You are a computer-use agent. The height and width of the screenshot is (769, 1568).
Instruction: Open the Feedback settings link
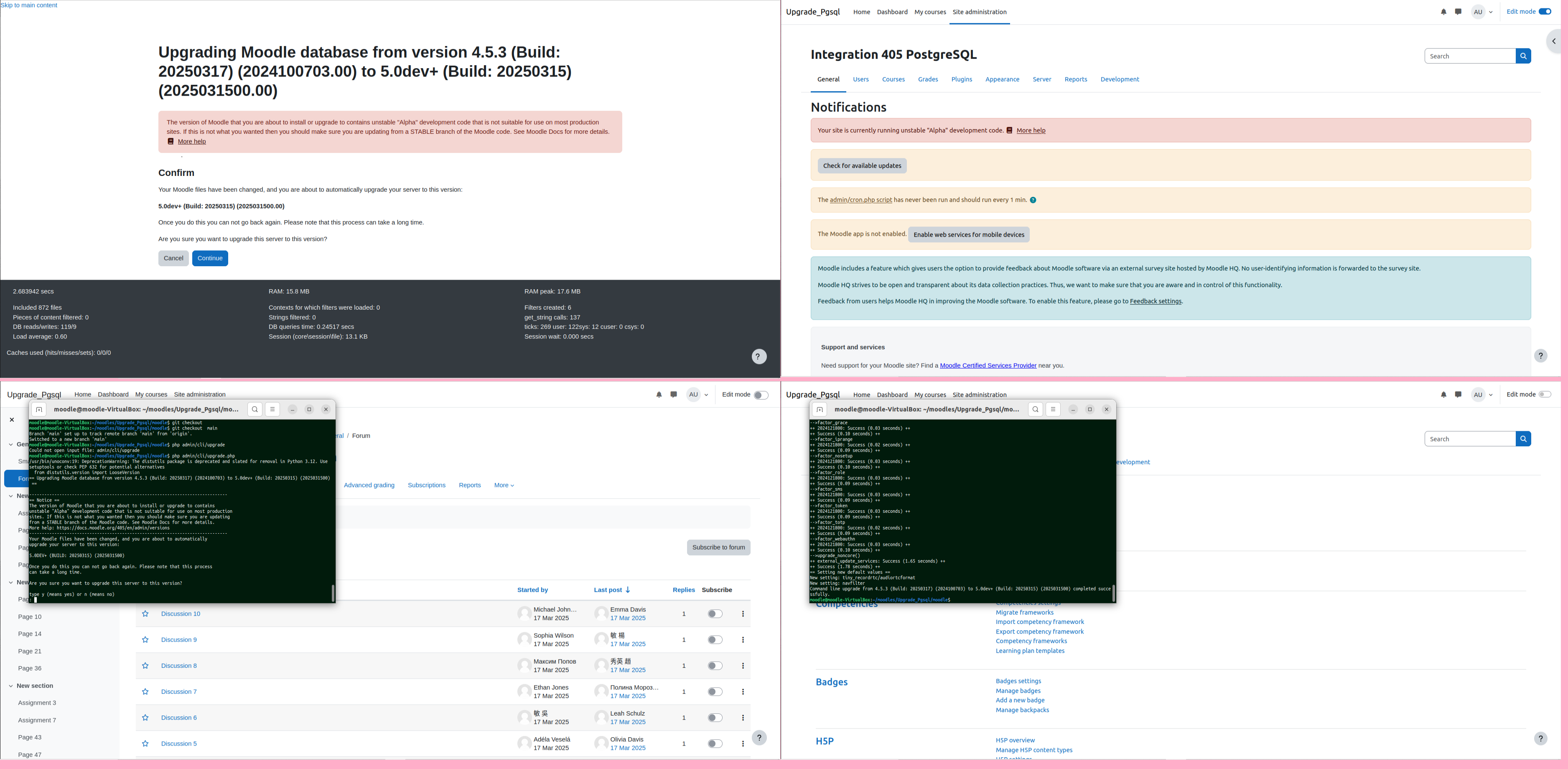[x=1155, y=301]
